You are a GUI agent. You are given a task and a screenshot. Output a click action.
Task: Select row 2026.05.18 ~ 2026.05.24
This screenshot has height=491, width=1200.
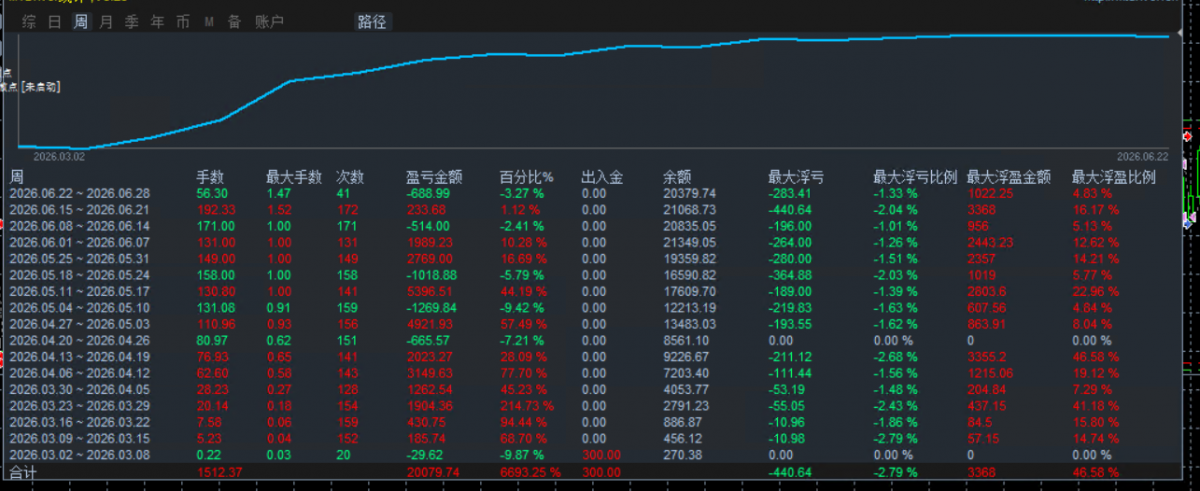tap(590, 277)
